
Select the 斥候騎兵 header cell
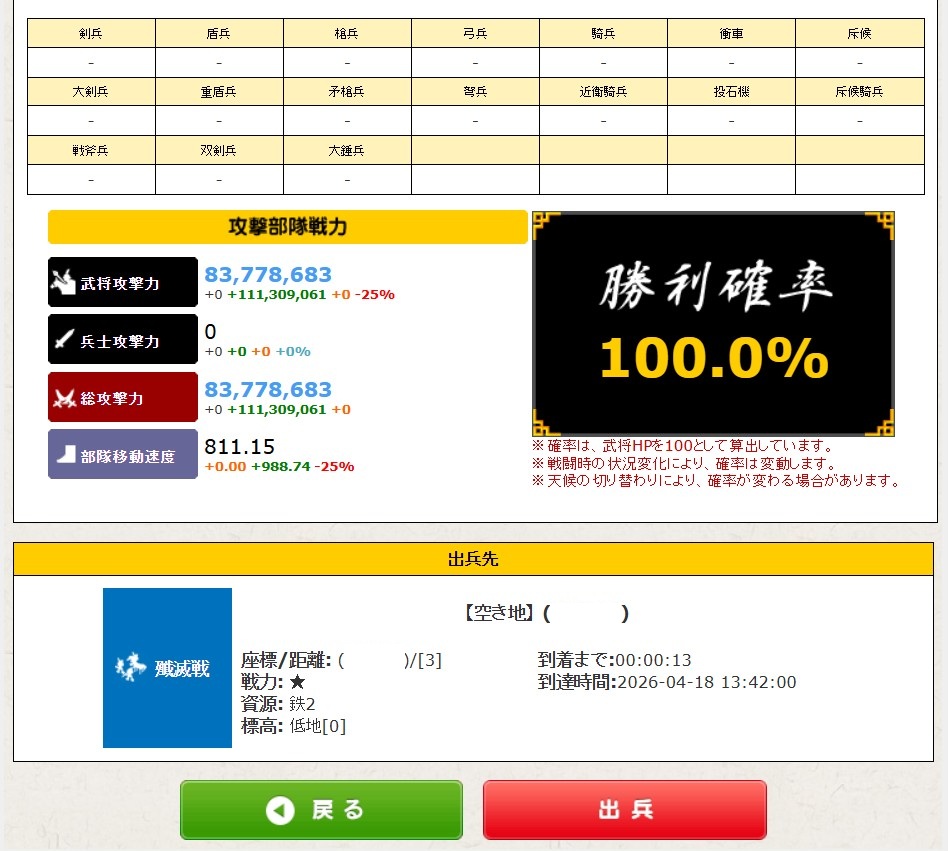point(859,92)
